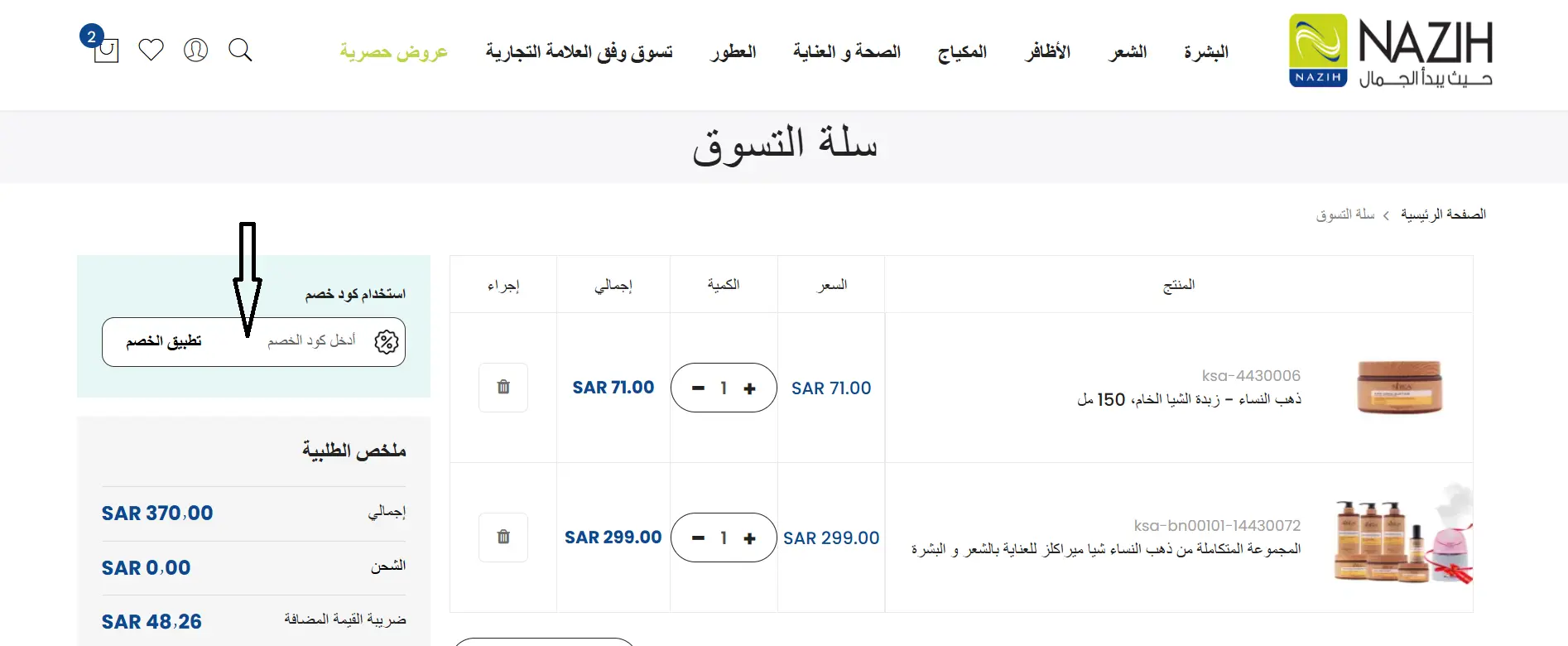This screenshot has height=646, width=1568.
Task: Open the user account icon
Action: [195, 50]
